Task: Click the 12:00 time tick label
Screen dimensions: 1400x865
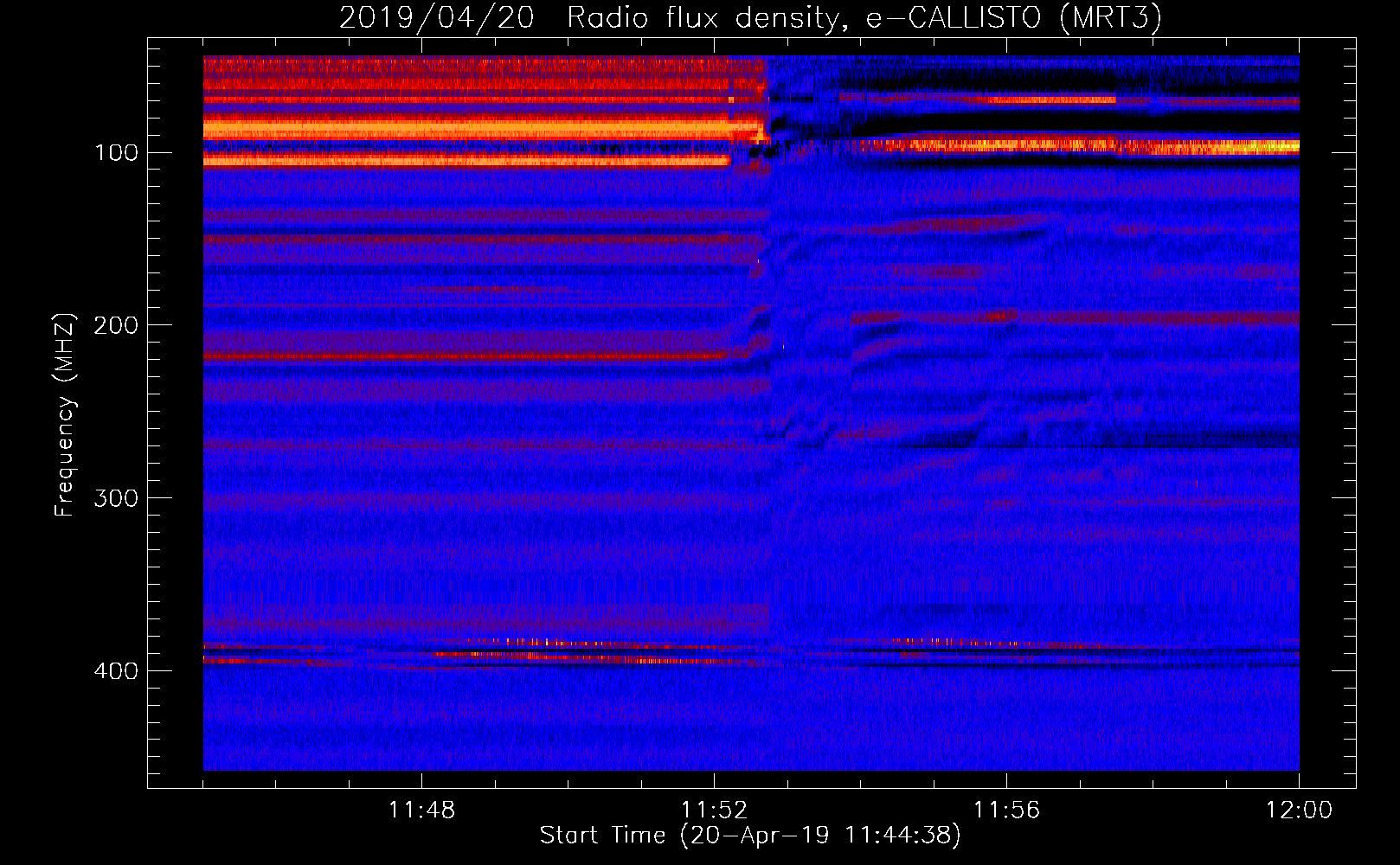Action: (1299, 811)
